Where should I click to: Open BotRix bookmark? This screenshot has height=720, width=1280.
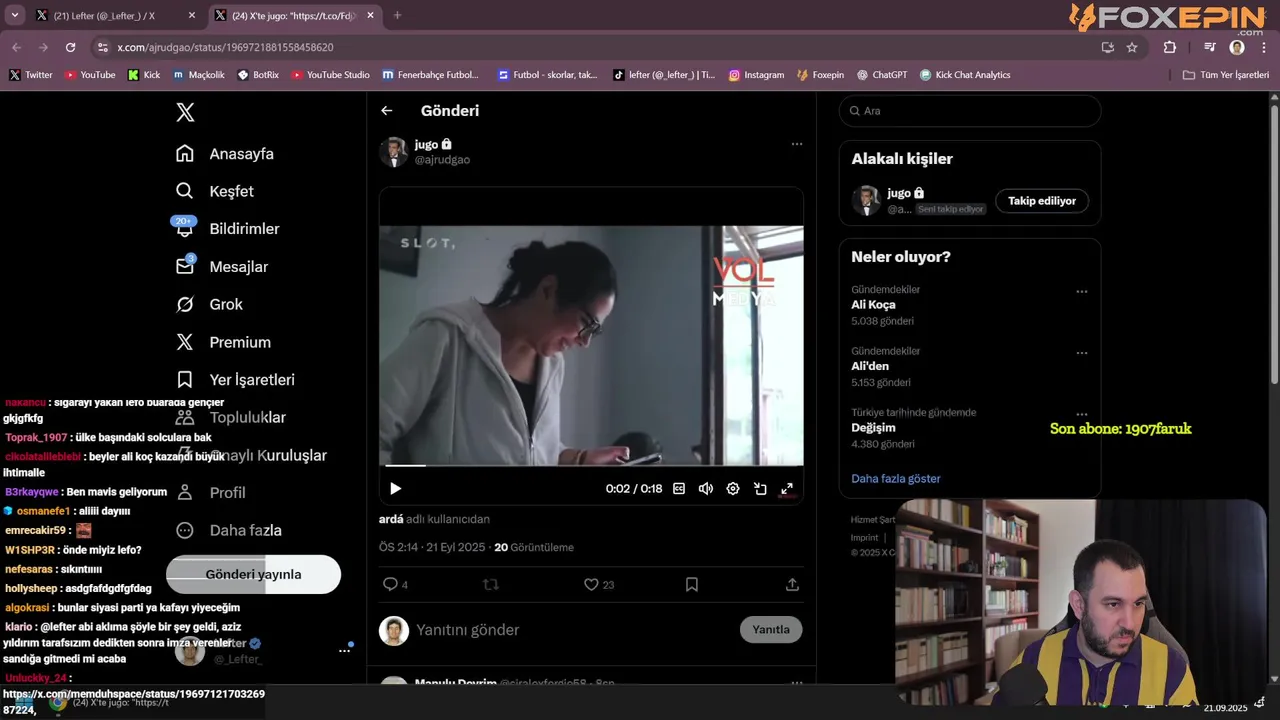point(258,75)
